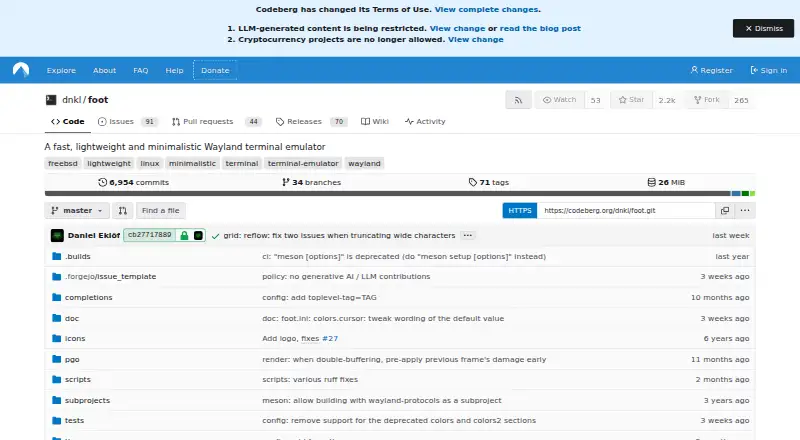This screenshot has height=440, width=800.
Task: Click the green commit status checkmark
Action: (x=215, y=236)
